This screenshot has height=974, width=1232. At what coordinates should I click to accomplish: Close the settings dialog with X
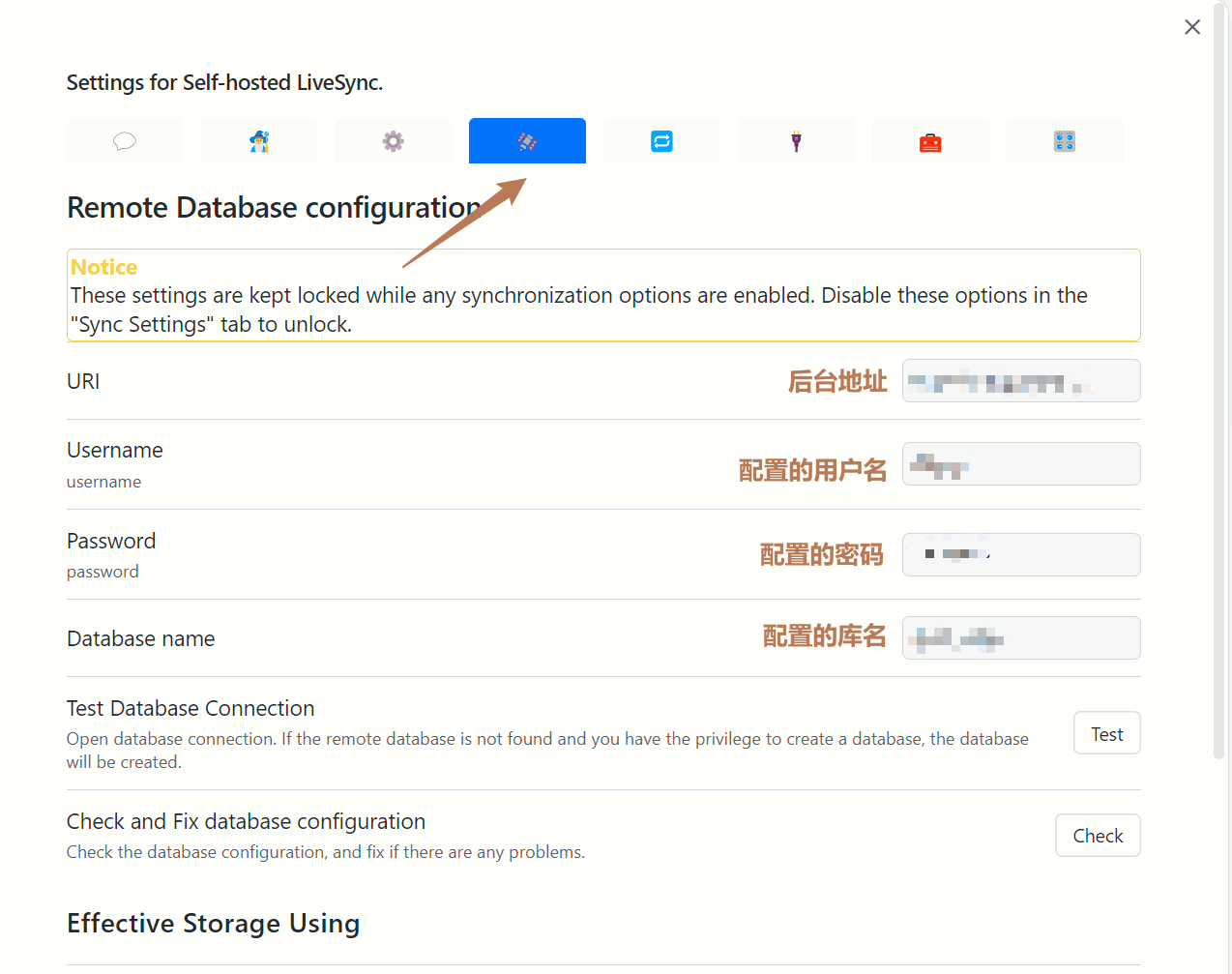pos(1192,27)
